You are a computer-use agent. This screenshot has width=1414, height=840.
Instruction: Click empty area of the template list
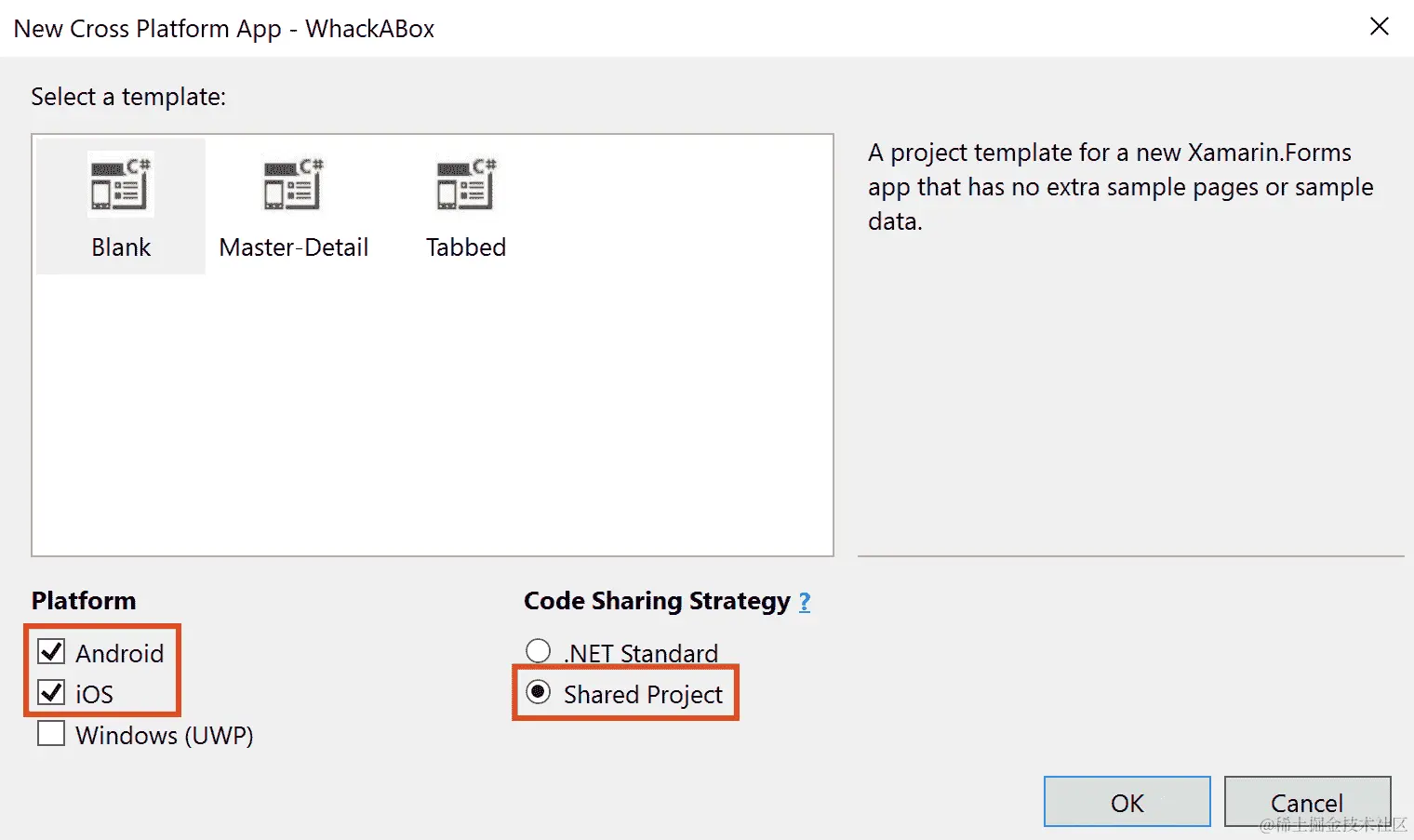click(x=433, y=409)
